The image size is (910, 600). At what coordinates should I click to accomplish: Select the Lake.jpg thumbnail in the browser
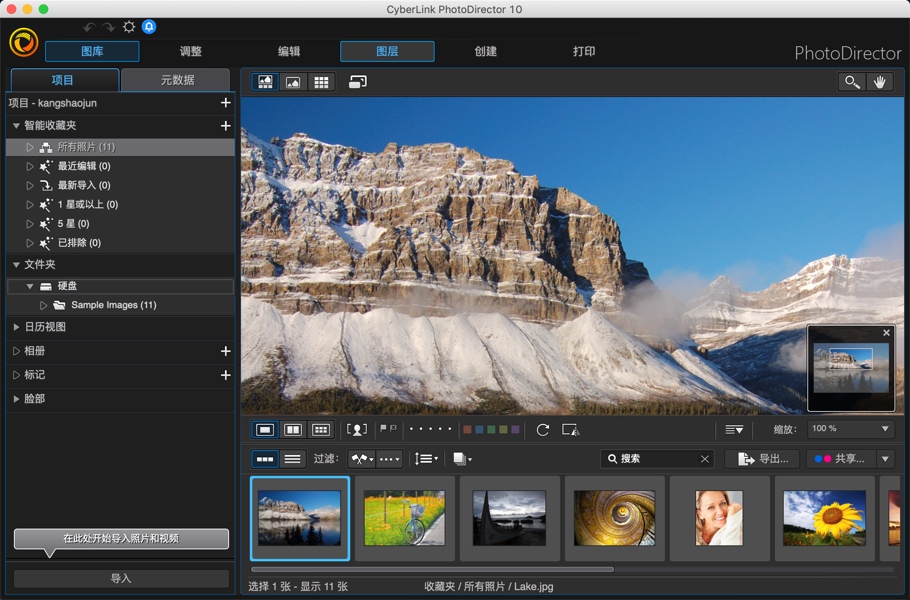point(299,518)
